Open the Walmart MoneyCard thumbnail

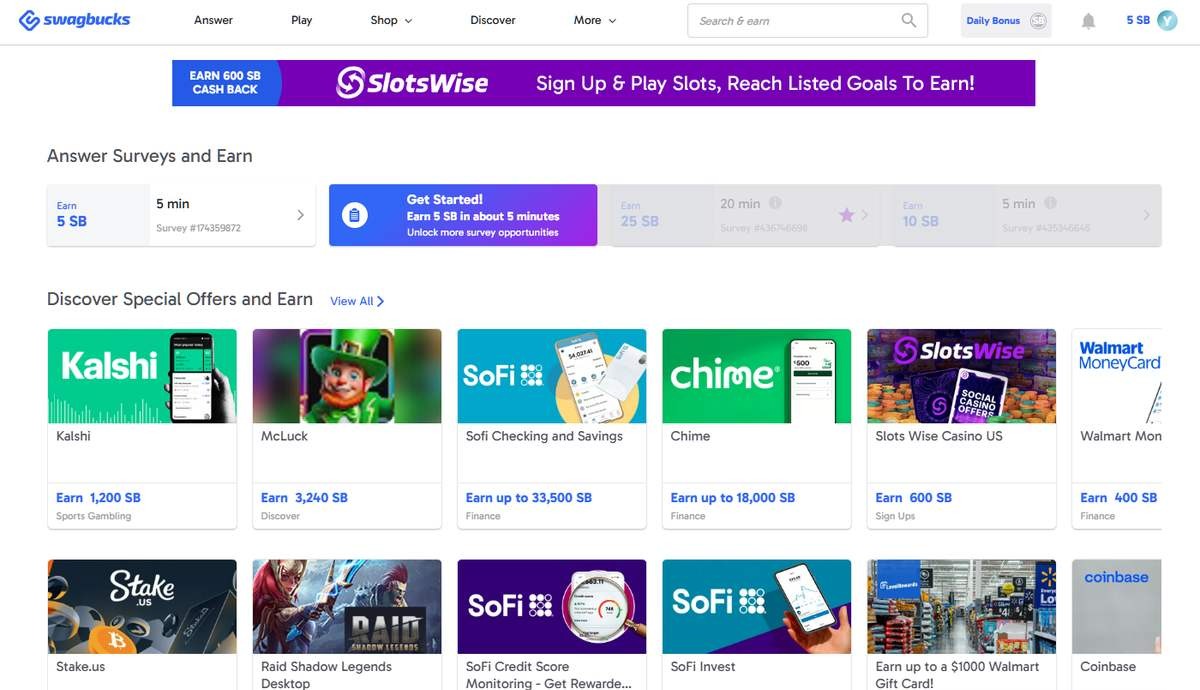click(1117, 376)
